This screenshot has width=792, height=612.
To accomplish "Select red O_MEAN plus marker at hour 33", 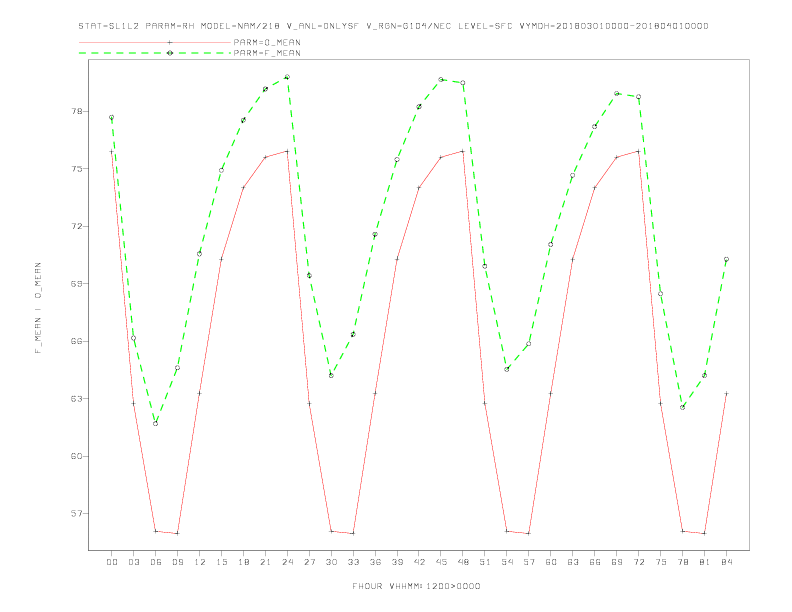I will coord(353,533).
